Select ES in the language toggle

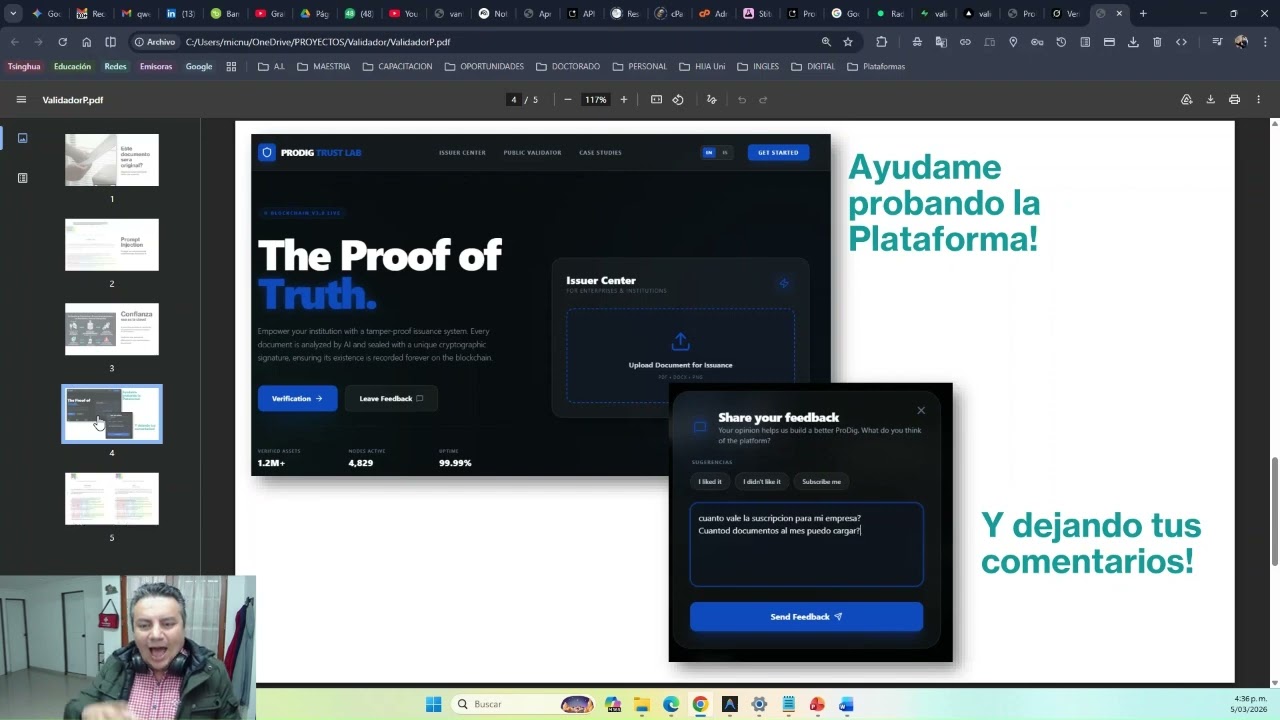(x=725, y=153)
